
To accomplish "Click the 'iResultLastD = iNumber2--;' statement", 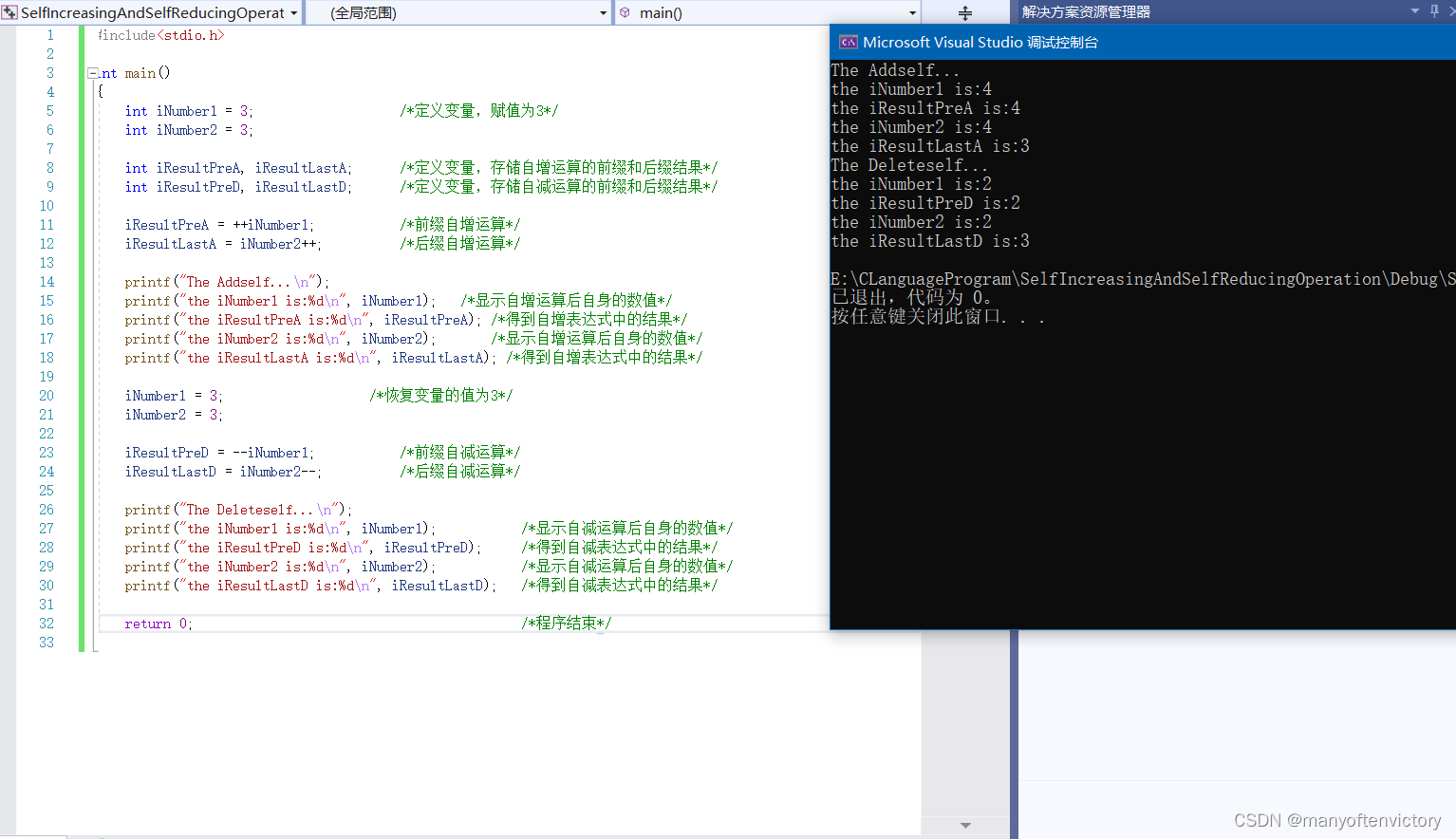I will [223, 472].
